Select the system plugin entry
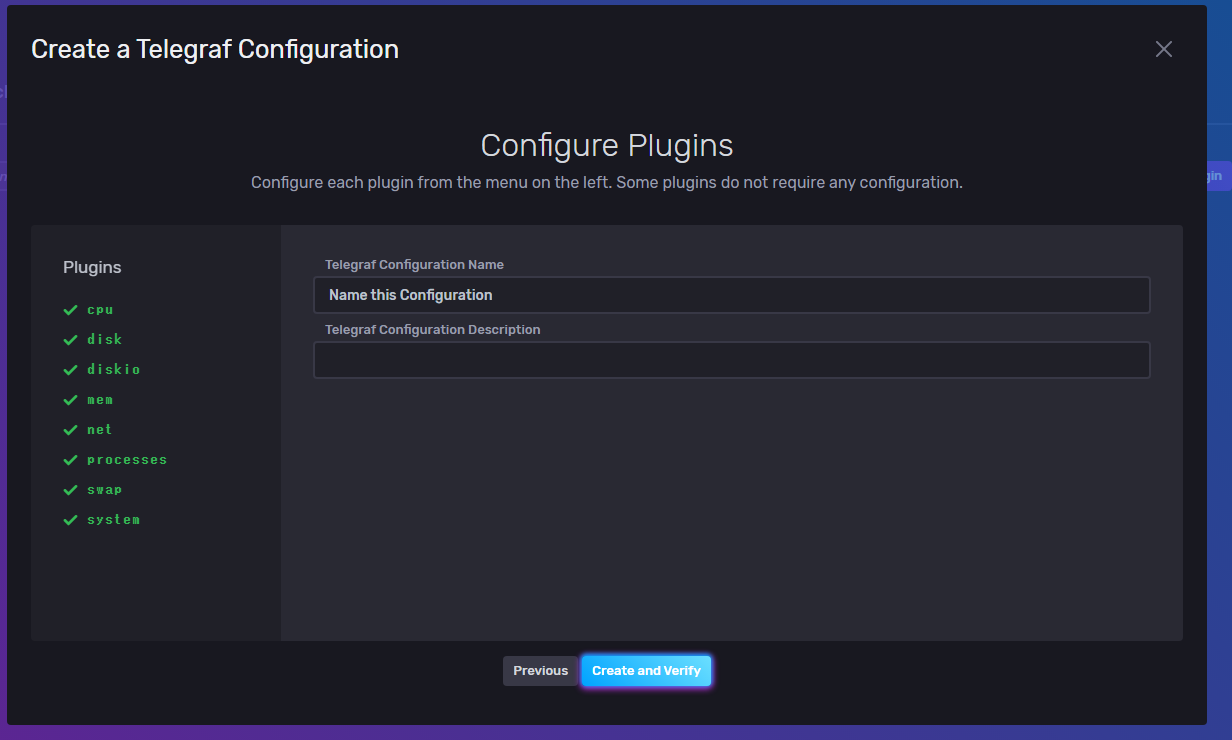The height and width of the screenshot is (740, 1232). coord(113,520)
